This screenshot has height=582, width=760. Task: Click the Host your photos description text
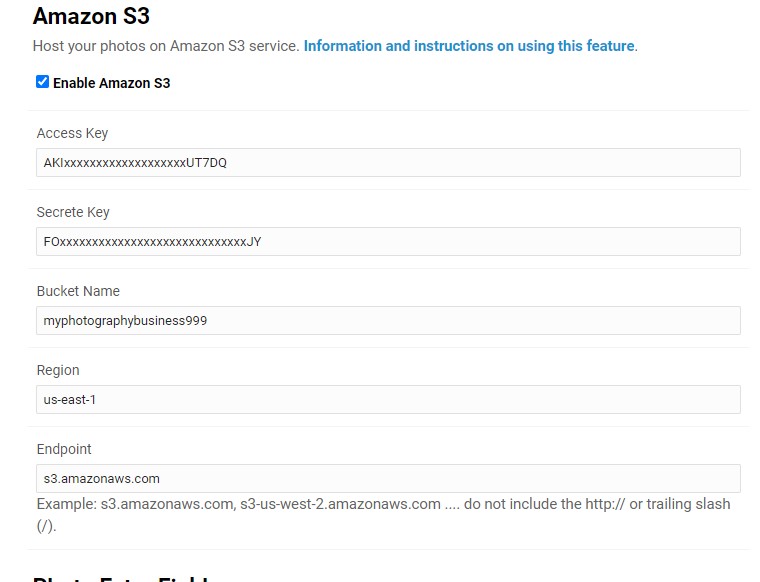(166, 46)
